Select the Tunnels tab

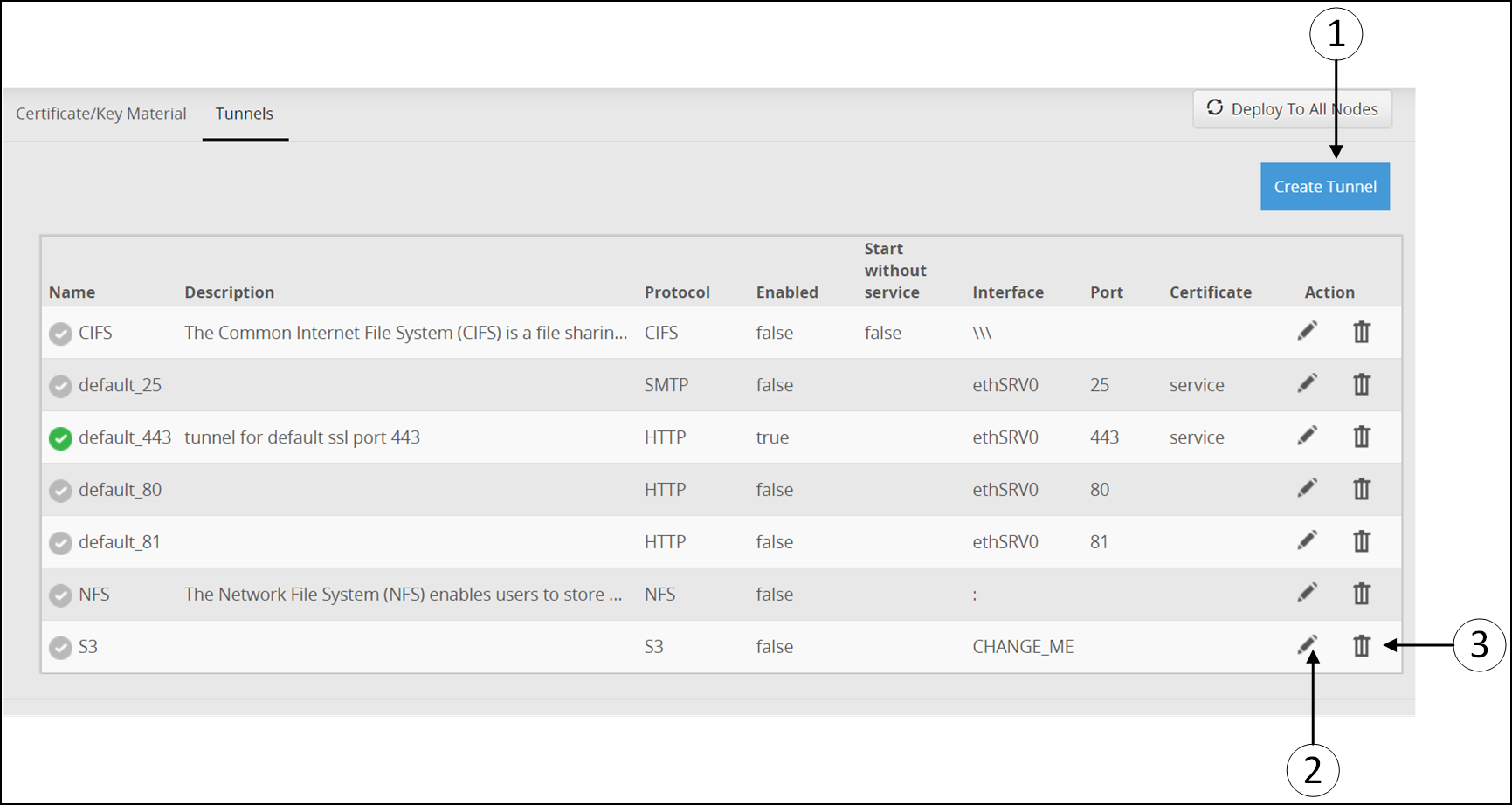click(x=245, y=114)
